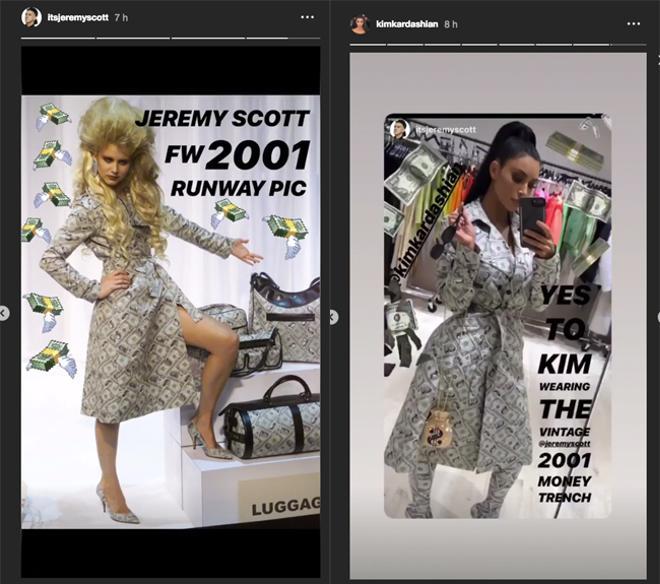The height and width of the screenshot is (584, 660).
Task: Click the 'RUNWAY PIC' text in left story
Action: (x=238, y=187)
